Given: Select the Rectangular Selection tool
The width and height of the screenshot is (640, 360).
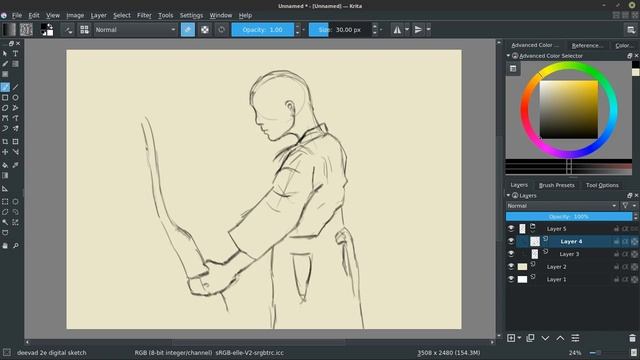Looking at the screenshot, I should point(5,202).
